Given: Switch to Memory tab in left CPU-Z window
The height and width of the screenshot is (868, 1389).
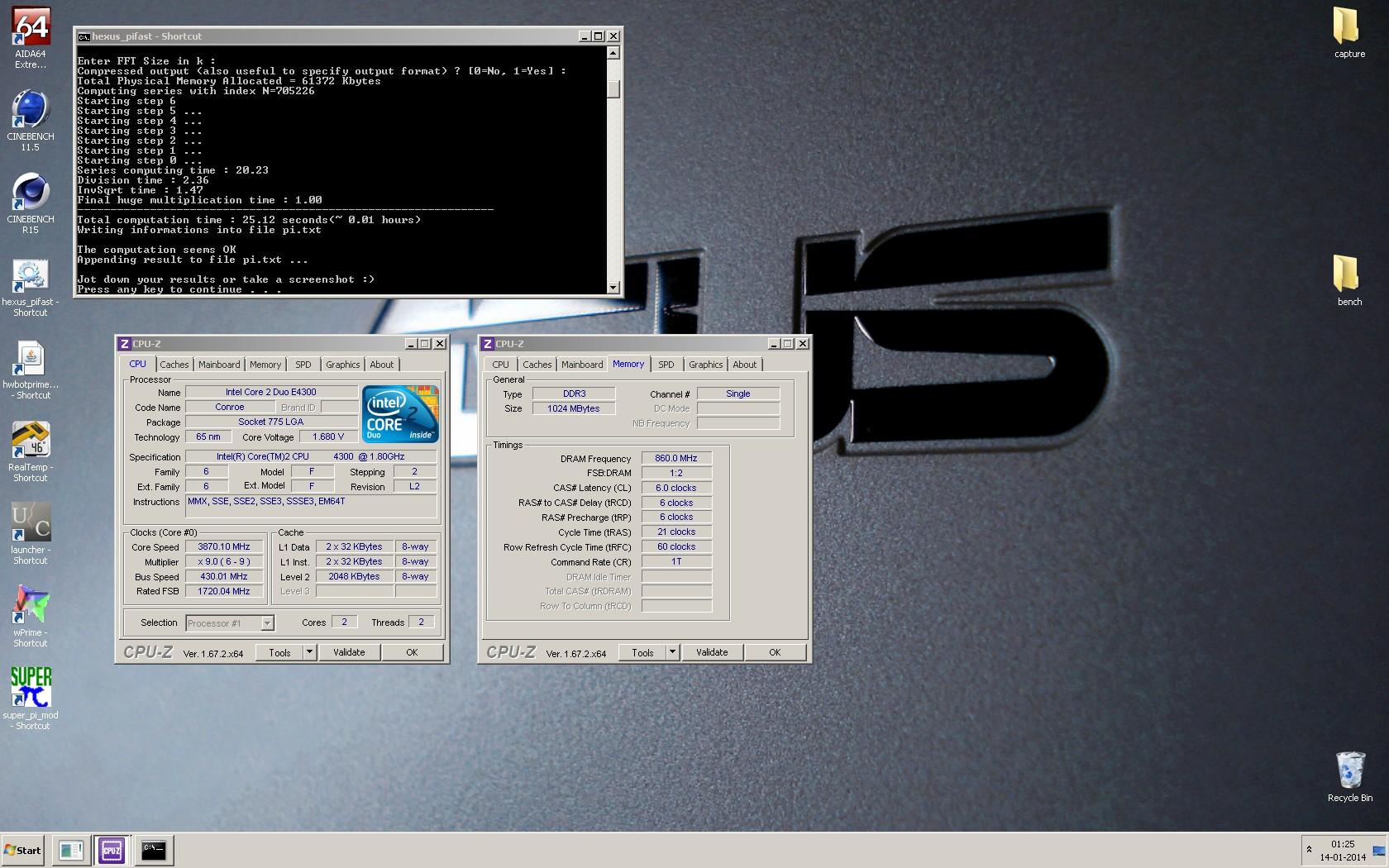Looking at the screenshot, I should 265,365.
